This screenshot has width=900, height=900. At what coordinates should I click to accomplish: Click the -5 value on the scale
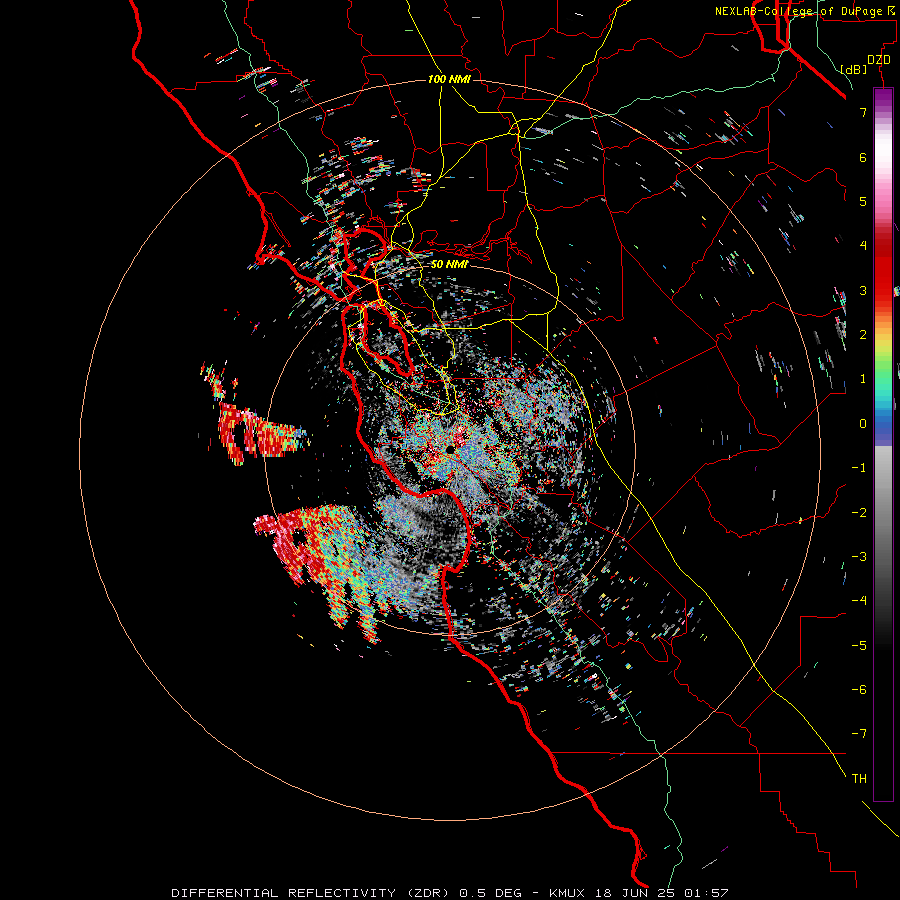[859, 646]
